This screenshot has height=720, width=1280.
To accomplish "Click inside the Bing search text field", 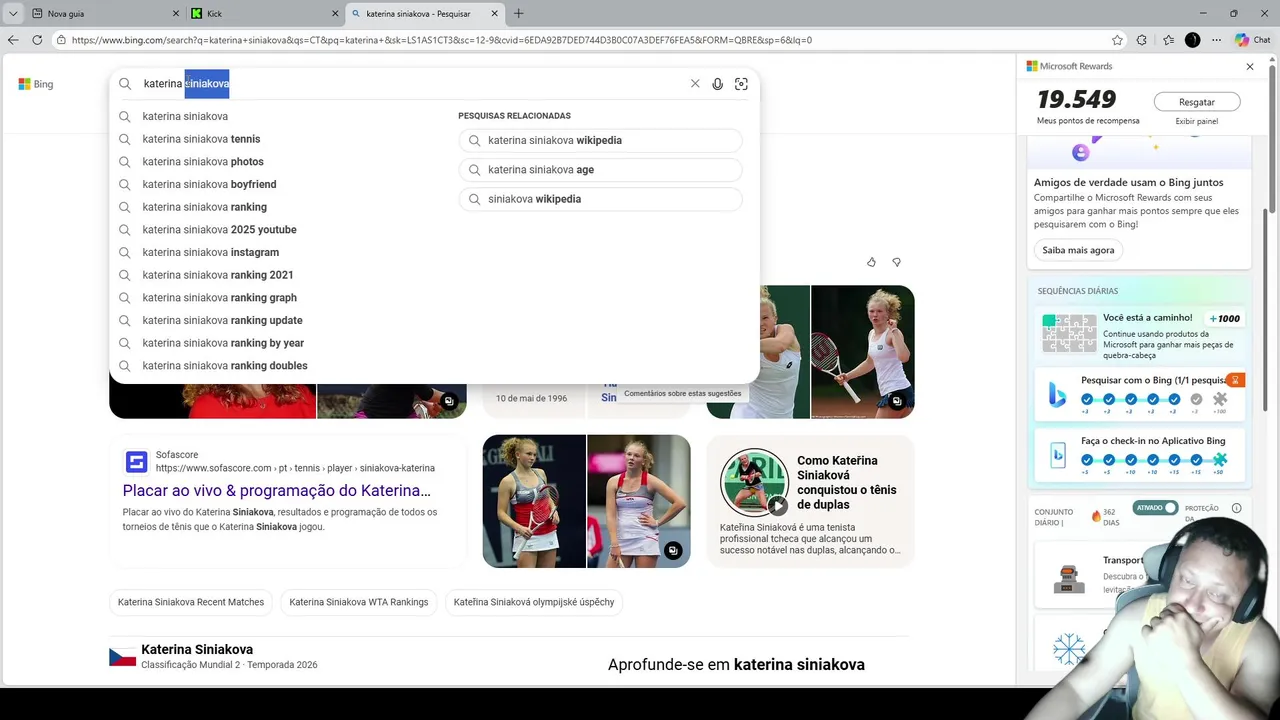I will coord(410,84).
